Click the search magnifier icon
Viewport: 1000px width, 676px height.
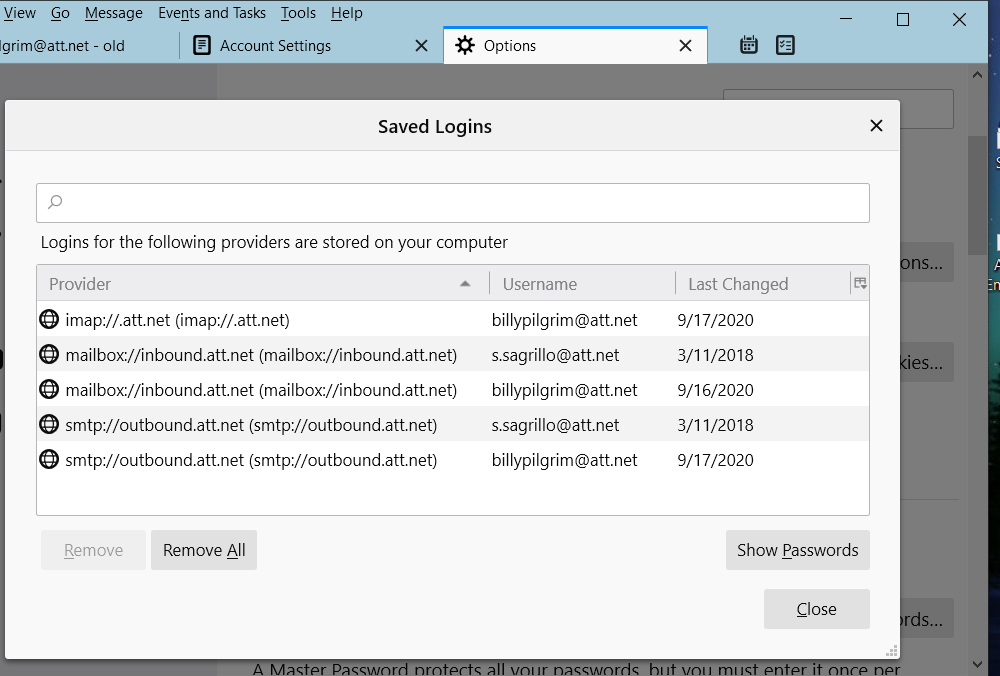tap(56, 203)
